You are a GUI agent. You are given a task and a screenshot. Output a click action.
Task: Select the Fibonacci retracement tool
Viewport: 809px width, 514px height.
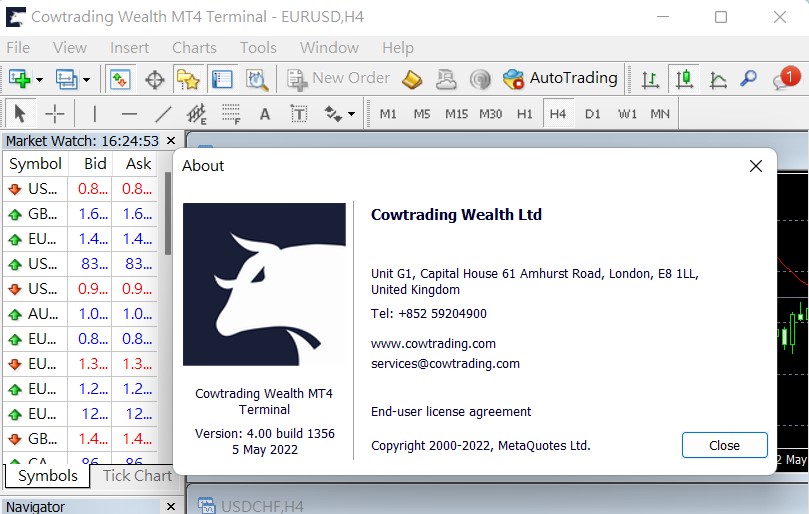pos(231,114)
